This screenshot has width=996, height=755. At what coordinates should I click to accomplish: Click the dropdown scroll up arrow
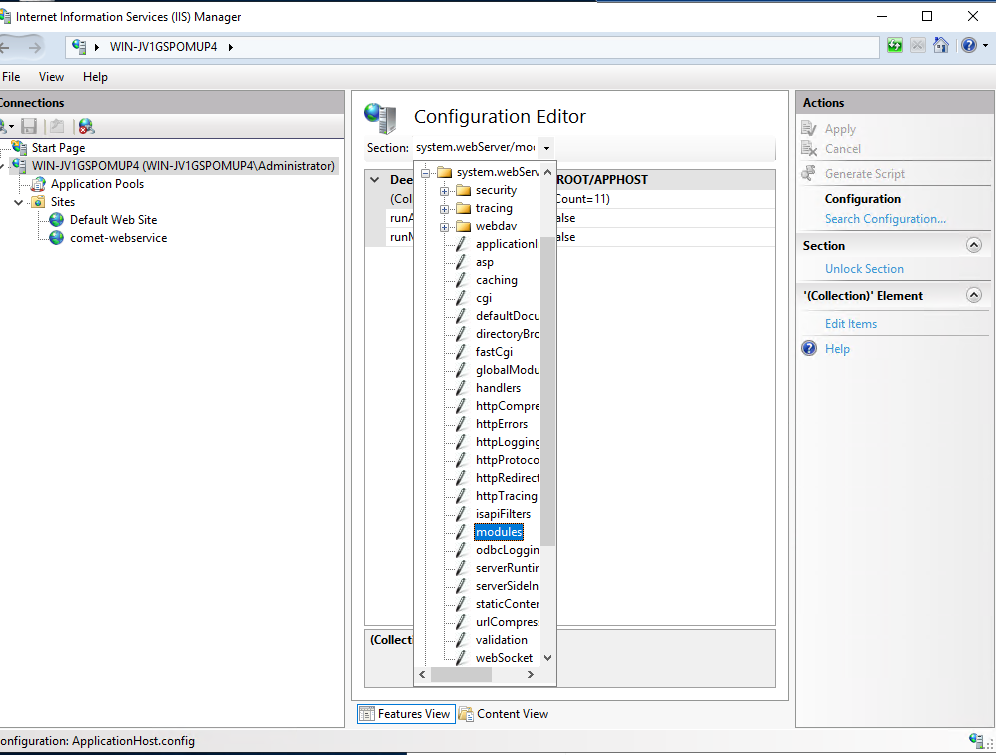pyautogui.click(x=548, y=171)
